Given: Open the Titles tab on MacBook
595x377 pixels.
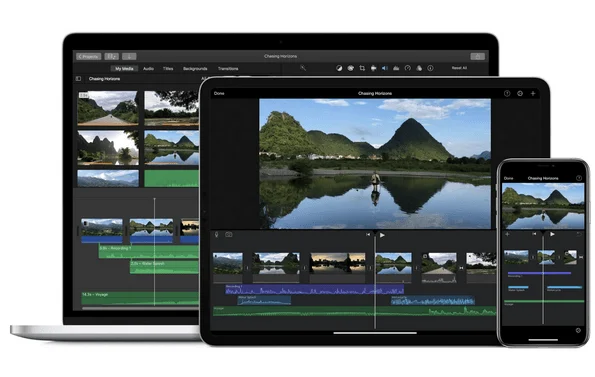Looking at the screenshot, I should pyautogui.click(x=168, y=69).
